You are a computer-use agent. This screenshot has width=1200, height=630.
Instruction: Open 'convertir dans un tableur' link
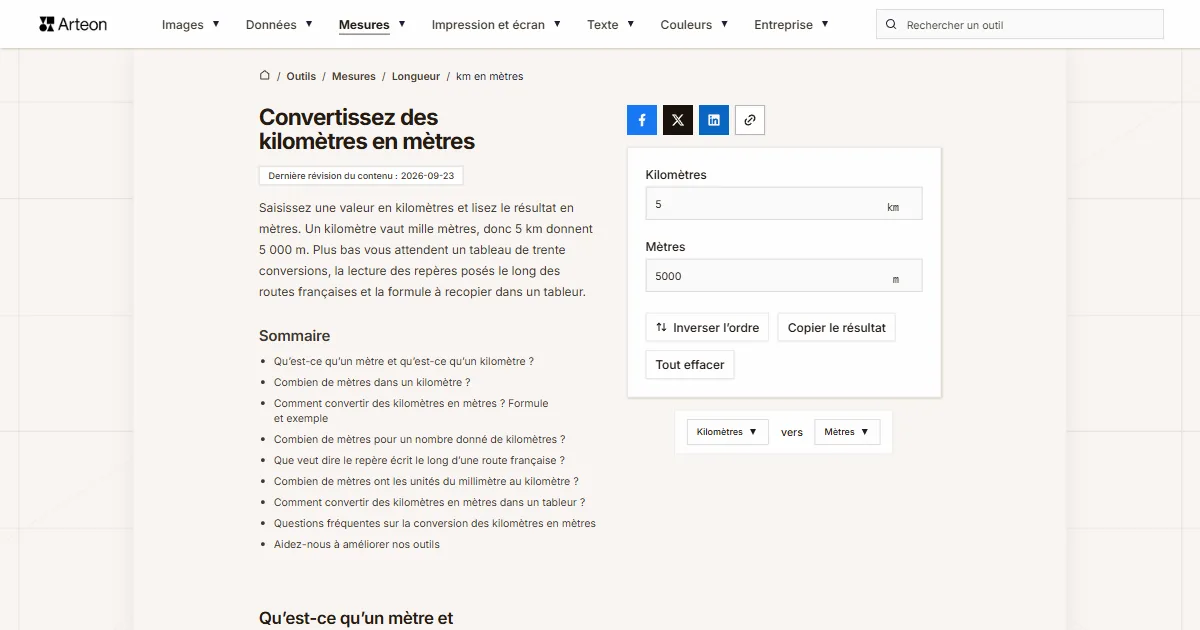tap(430, 502)
